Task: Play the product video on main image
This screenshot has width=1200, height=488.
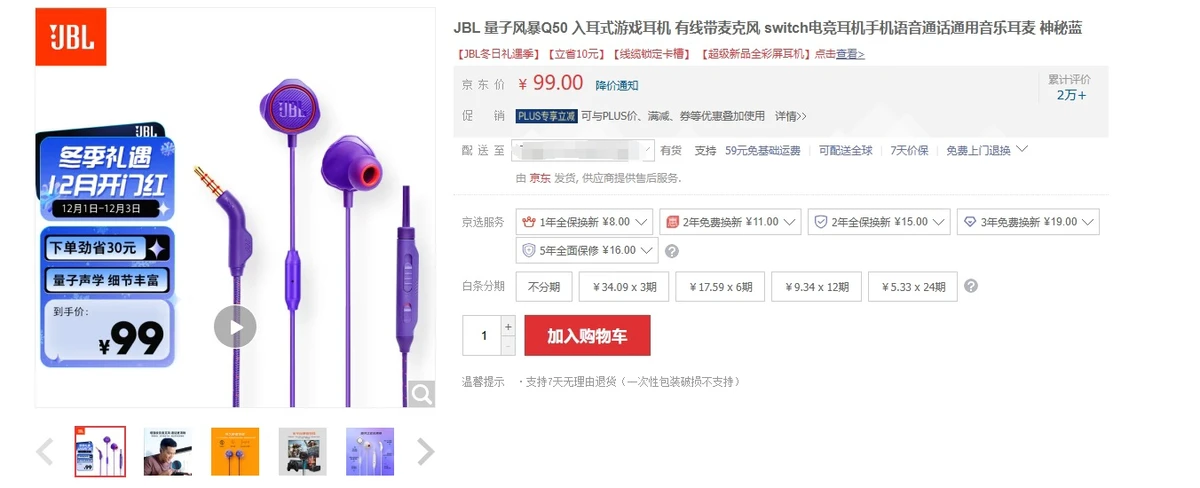Action: (x=235, y=326)
